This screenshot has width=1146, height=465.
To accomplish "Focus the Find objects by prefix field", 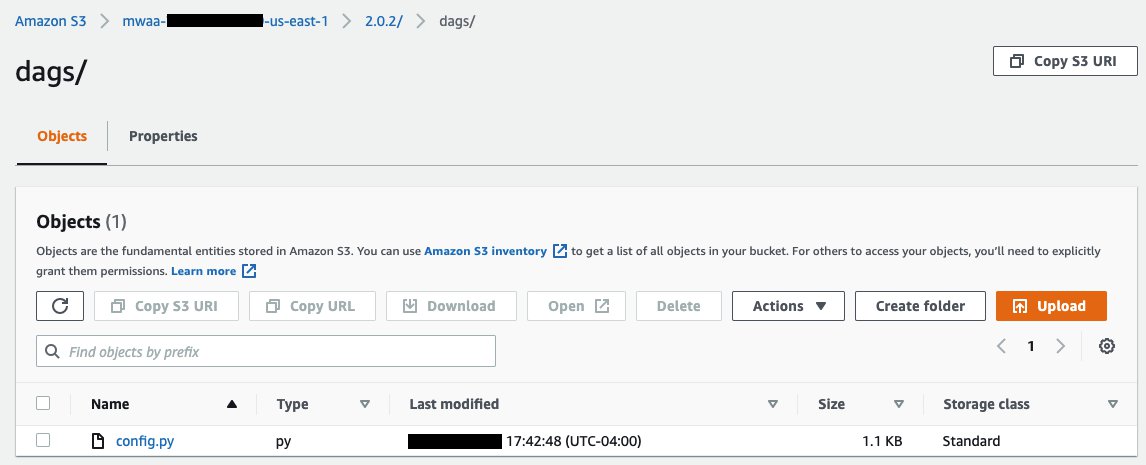I will click(x=266, y=351).
